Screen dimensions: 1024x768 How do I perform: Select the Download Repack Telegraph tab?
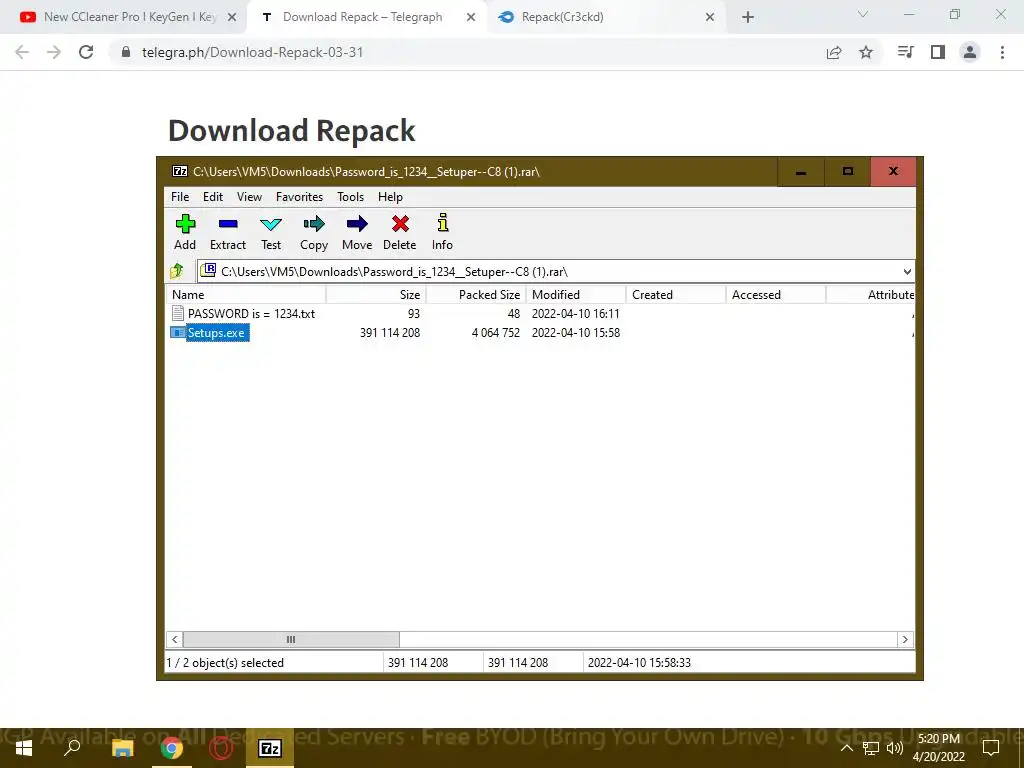point(362,17)
